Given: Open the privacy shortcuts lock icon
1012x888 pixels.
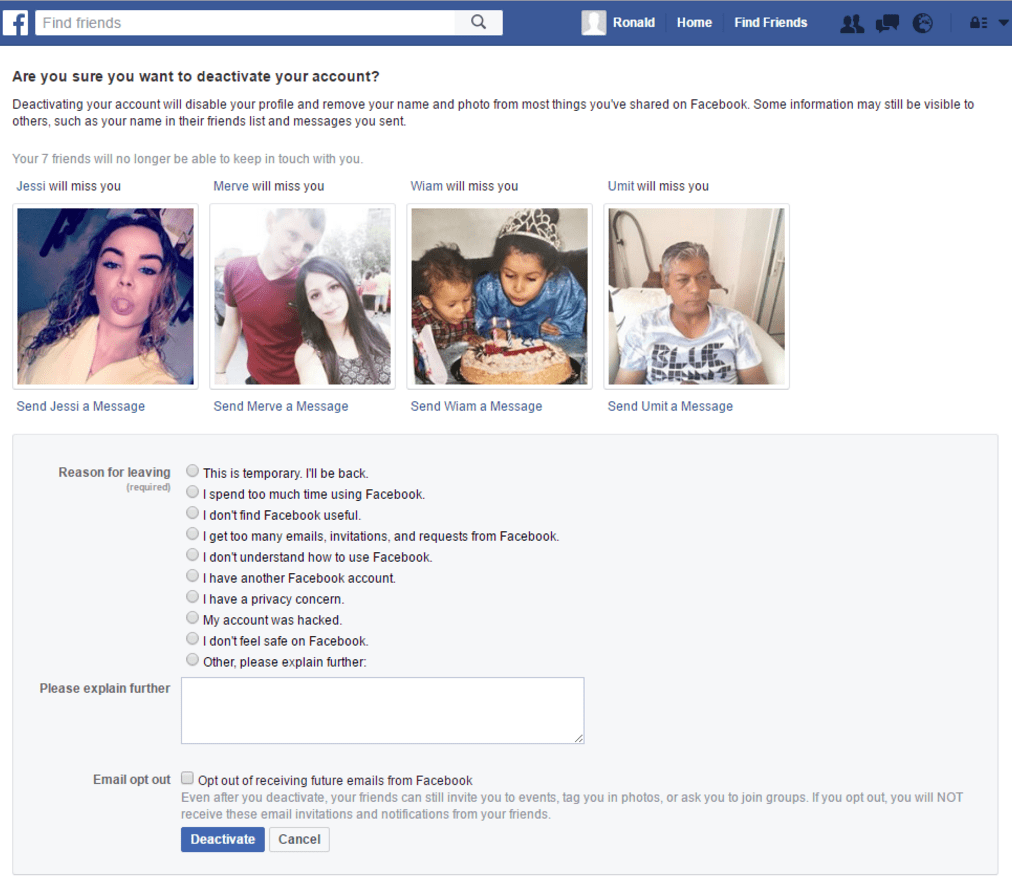Looking at the screenshot, I should (978, 23).
